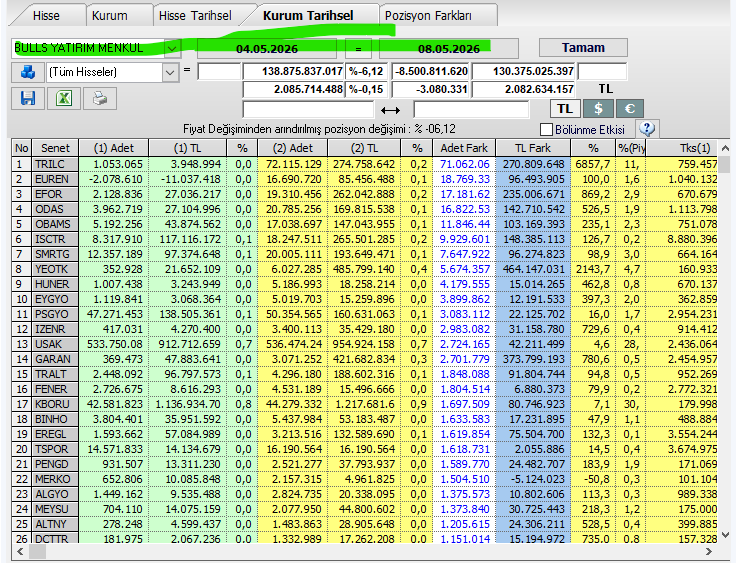Viewport: 736px width, 563px height.
Task: Export table with the Excel icon
Action: click(x=64, y=99)
